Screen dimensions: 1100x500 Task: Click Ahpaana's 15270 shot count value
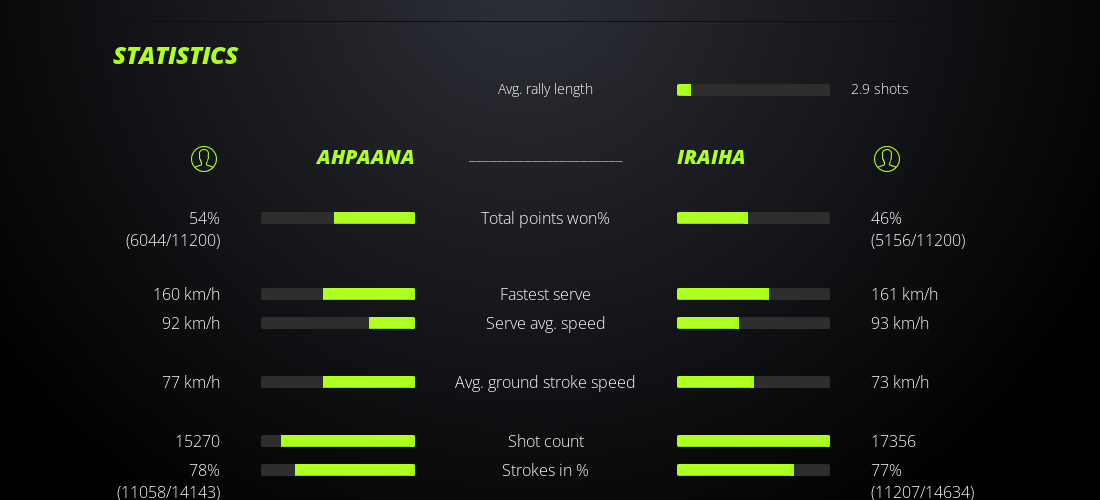coord(197,441)
